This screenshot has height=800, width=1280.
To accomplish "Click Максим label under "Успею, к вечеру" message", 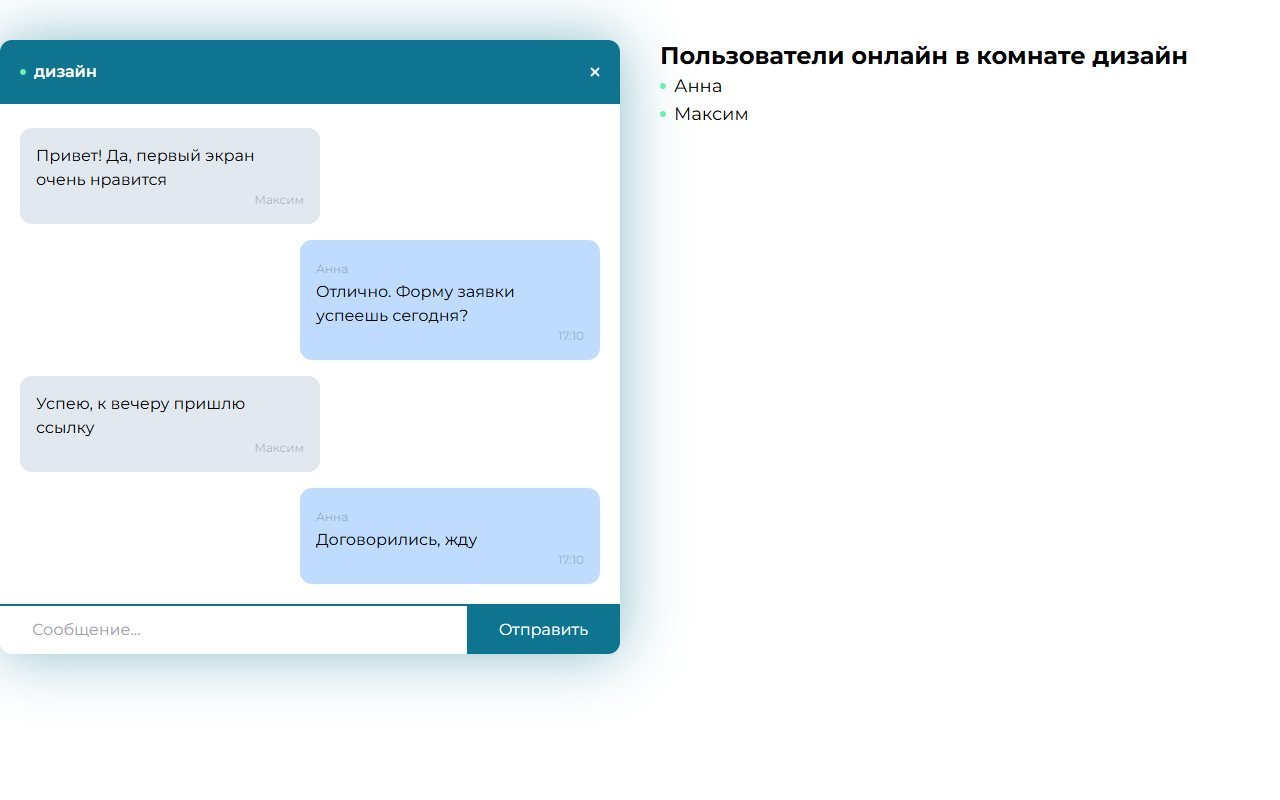I will click(x=279, y=448).
